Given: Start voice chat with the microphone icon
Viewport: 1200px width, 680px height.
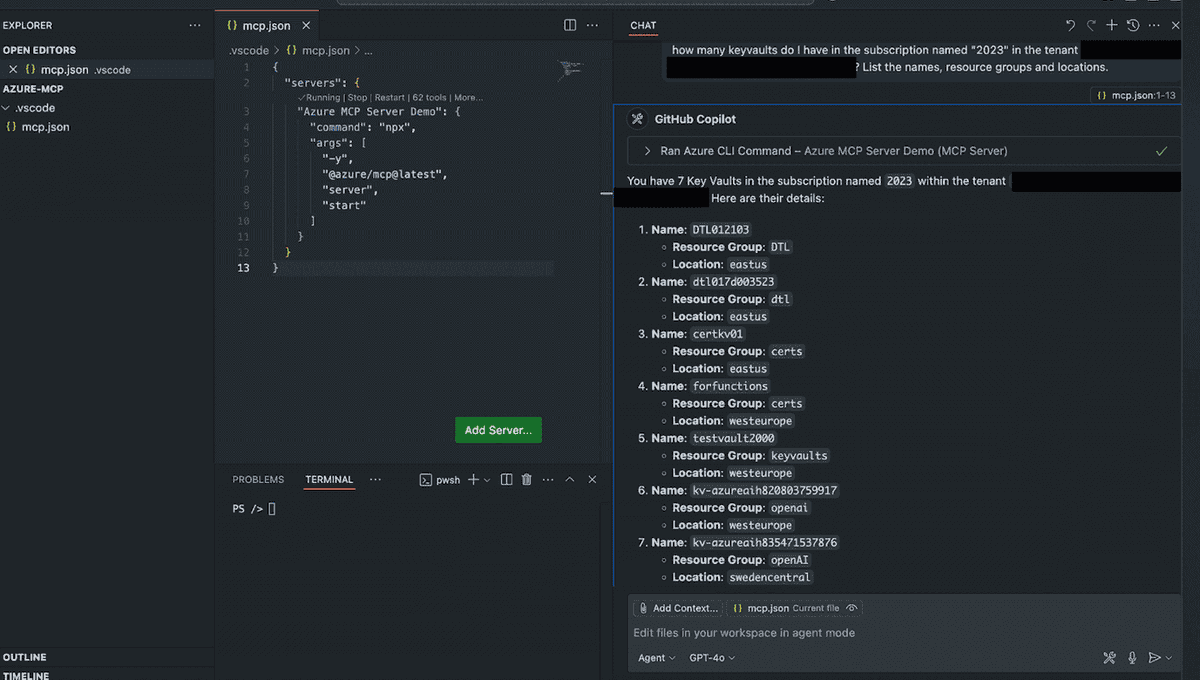Looking at the screenshot, I should pyautogui.click(x=1132, y=658).
